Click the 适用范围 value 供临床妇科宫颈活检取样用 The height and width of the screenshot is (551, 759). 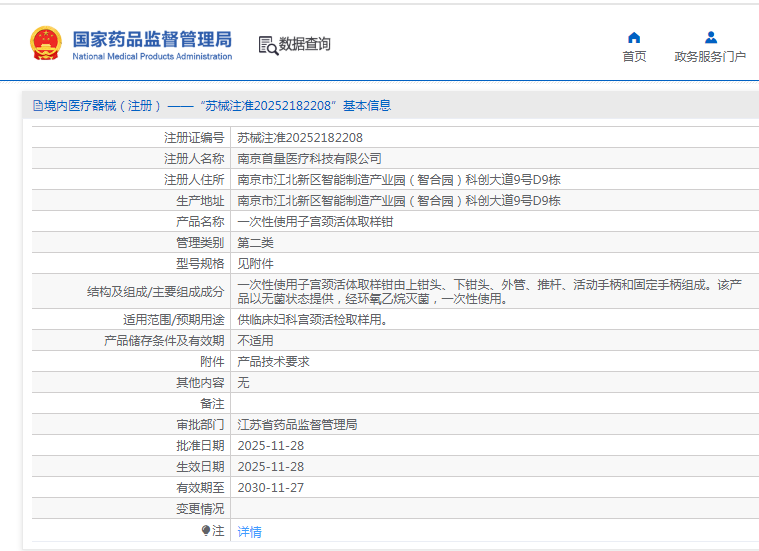pos(312,320)
